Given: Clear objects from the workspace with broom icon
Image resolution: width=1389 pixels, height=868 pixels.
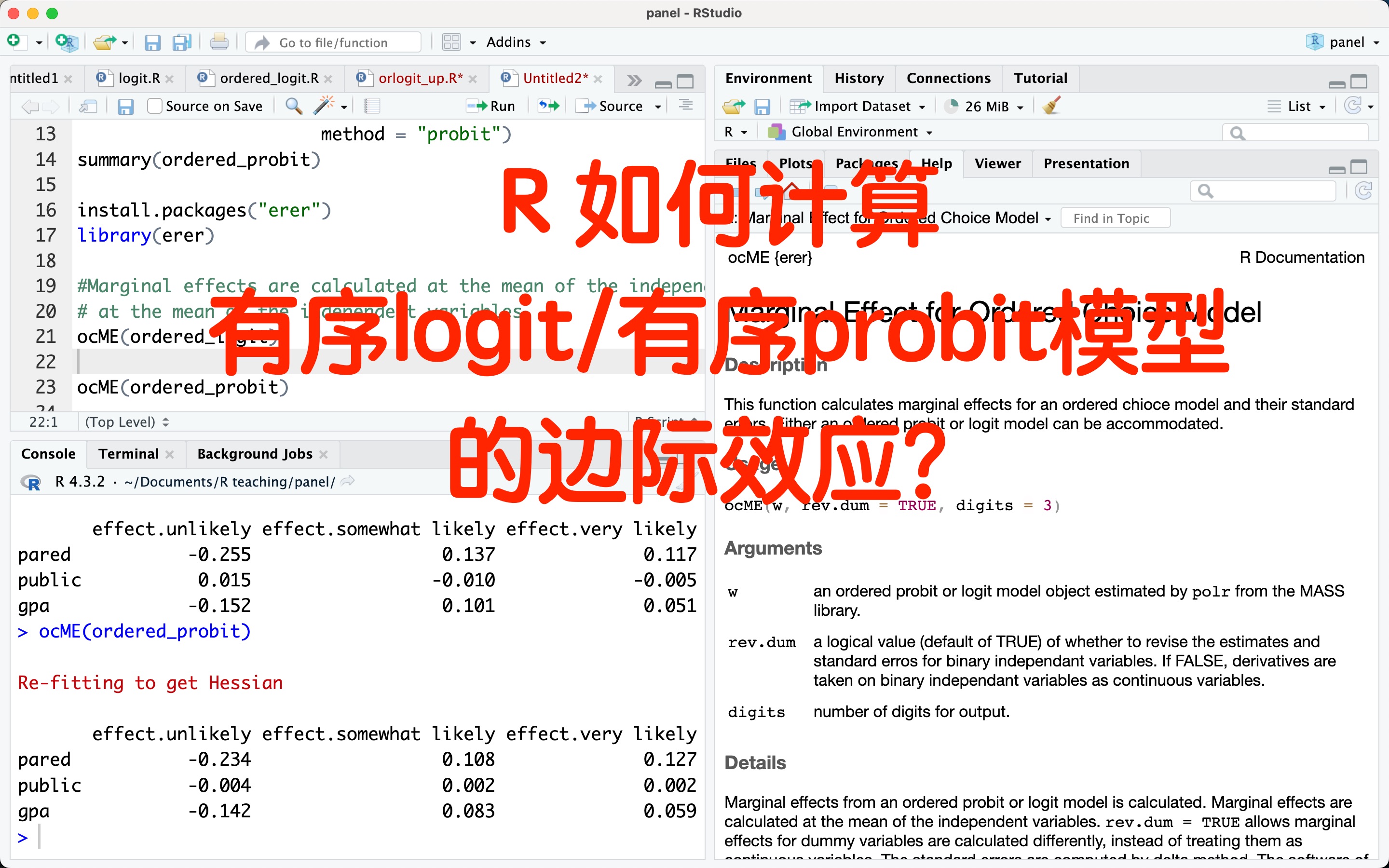Looking at the screenshot, I should point(1051,106).
